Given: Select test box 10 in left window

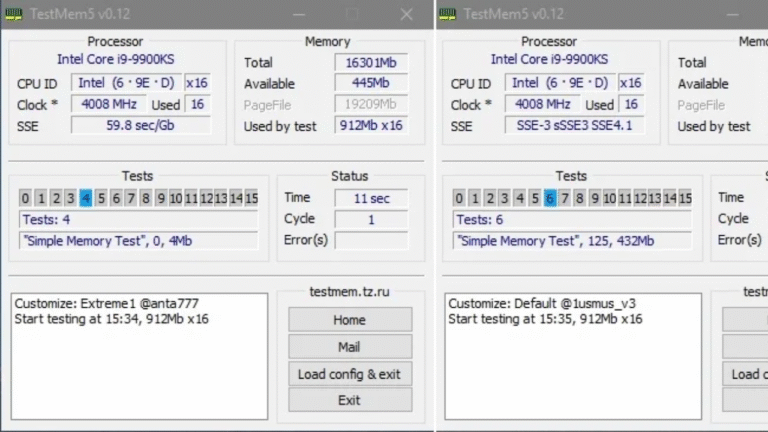Looking at the screenshot, I should click(175, 198).
